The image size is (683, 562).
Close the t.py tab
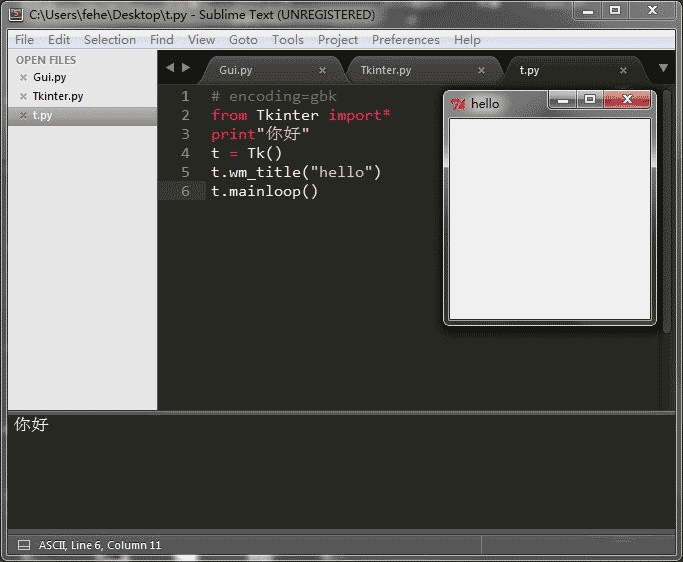623,70
